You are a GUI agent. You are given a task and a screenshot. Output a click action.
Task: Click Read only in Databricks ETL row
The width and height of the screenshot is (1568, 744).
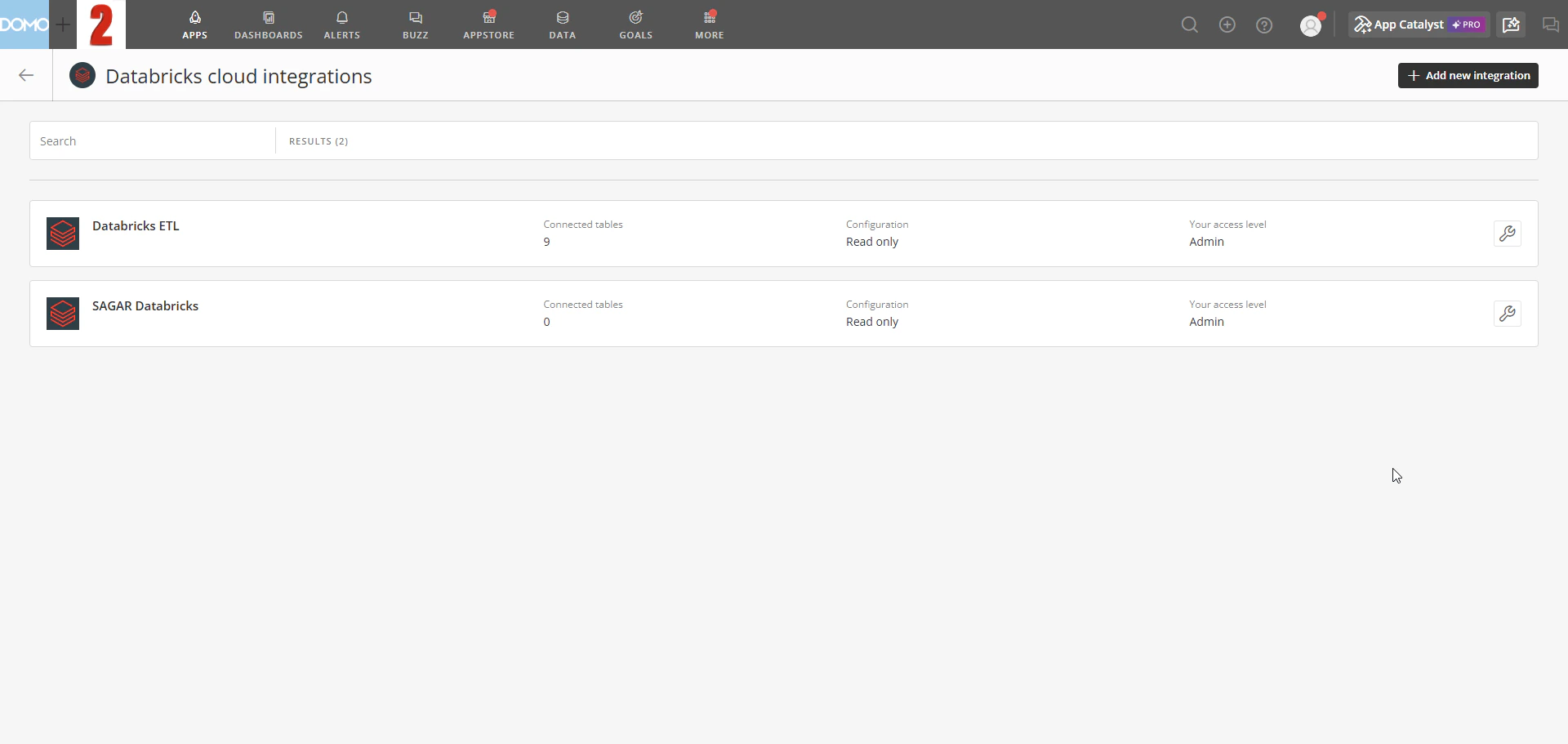pyautogui.click(x=872, y=242)
